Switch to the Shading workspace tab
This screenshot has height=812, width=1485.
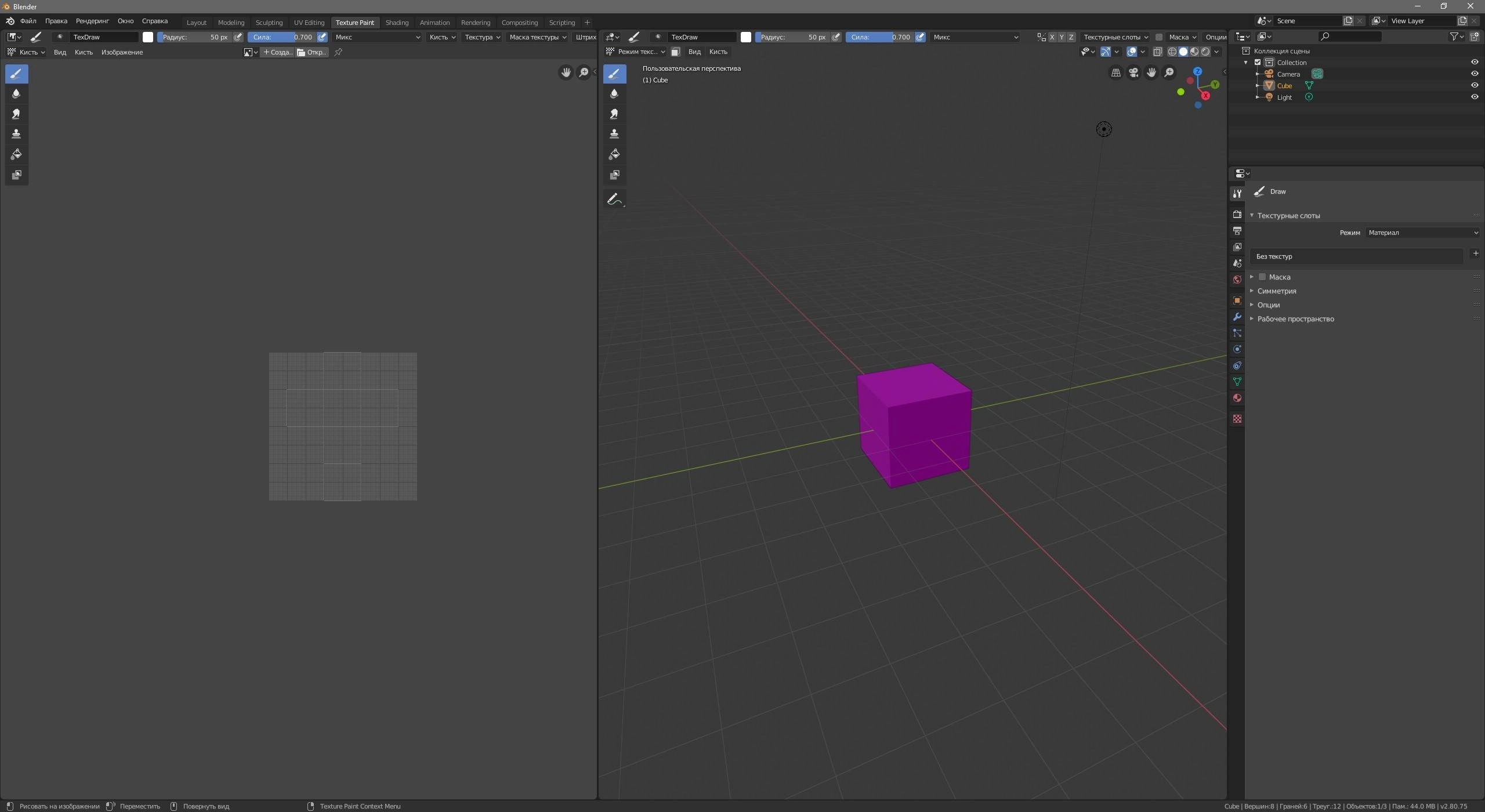(397, 23)
